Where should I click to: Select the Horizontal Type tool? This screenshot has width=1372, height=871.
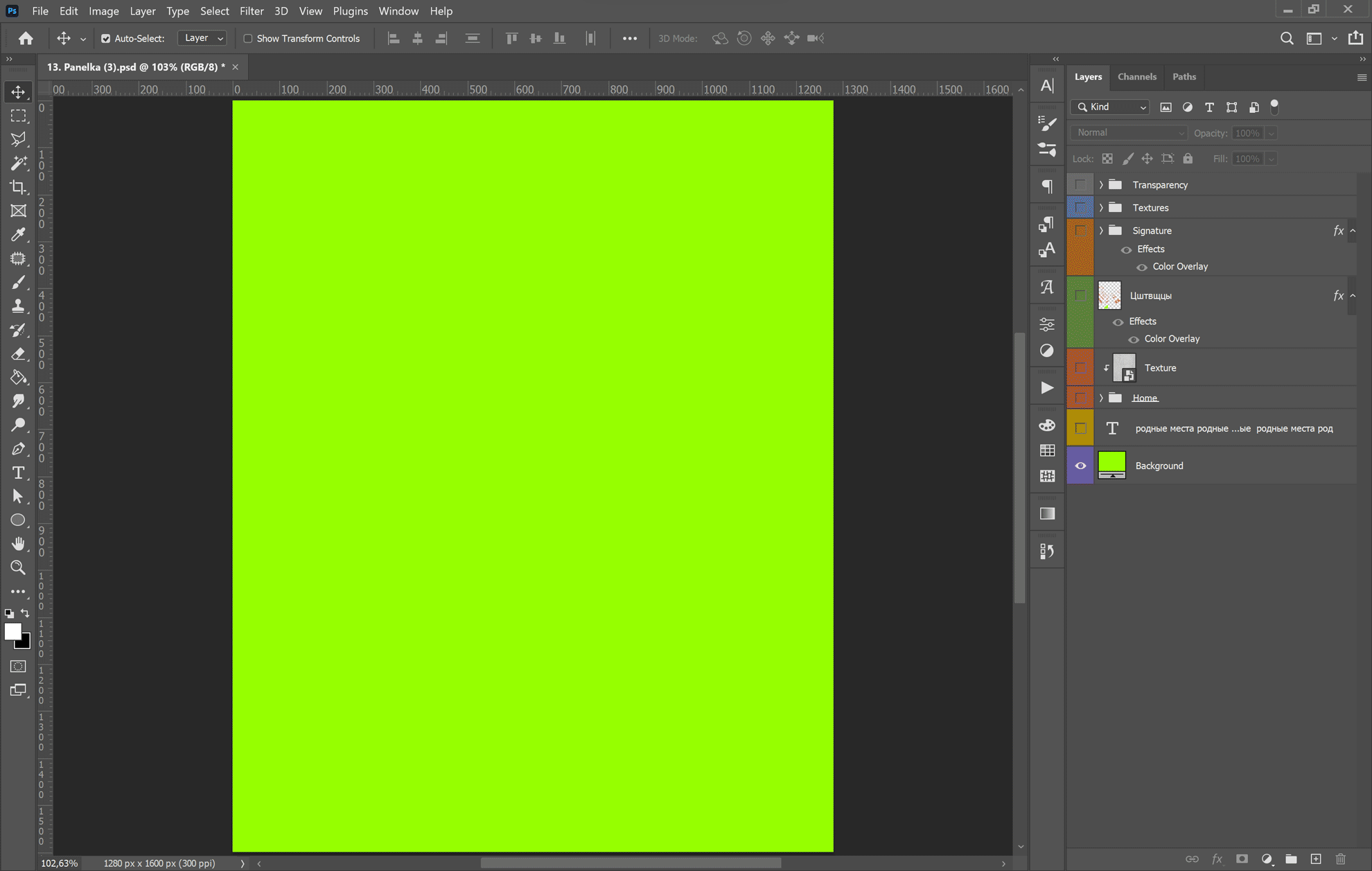(x=18, y=473)
